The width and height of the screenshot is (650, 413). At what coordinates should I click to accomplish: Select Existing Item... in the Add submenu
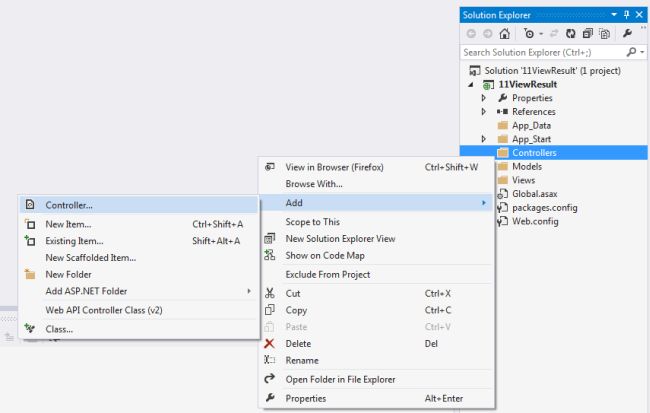point(139,241)
